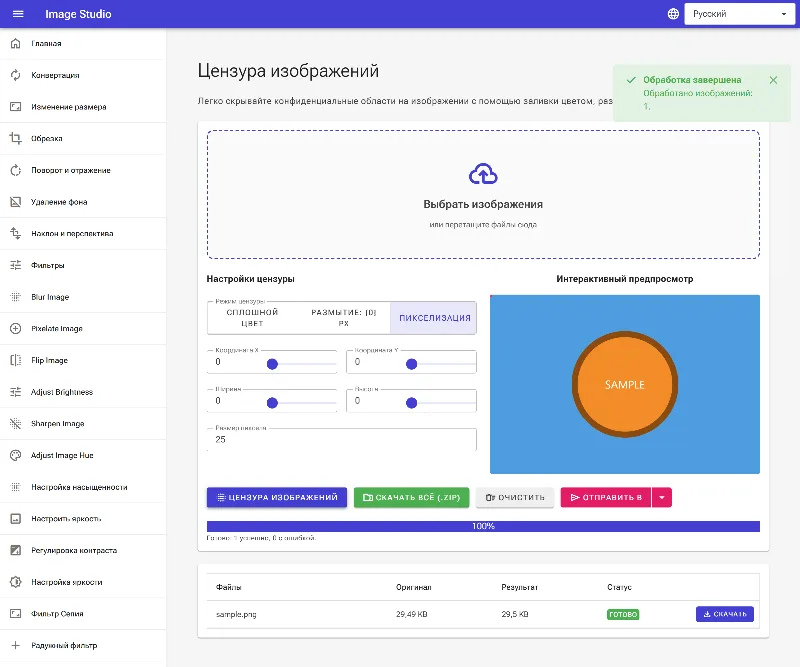The height and width of the screenshot is (667, 800).
Task: Click the rotate icon for Поворот и отражение
Action: pos(16,170)
